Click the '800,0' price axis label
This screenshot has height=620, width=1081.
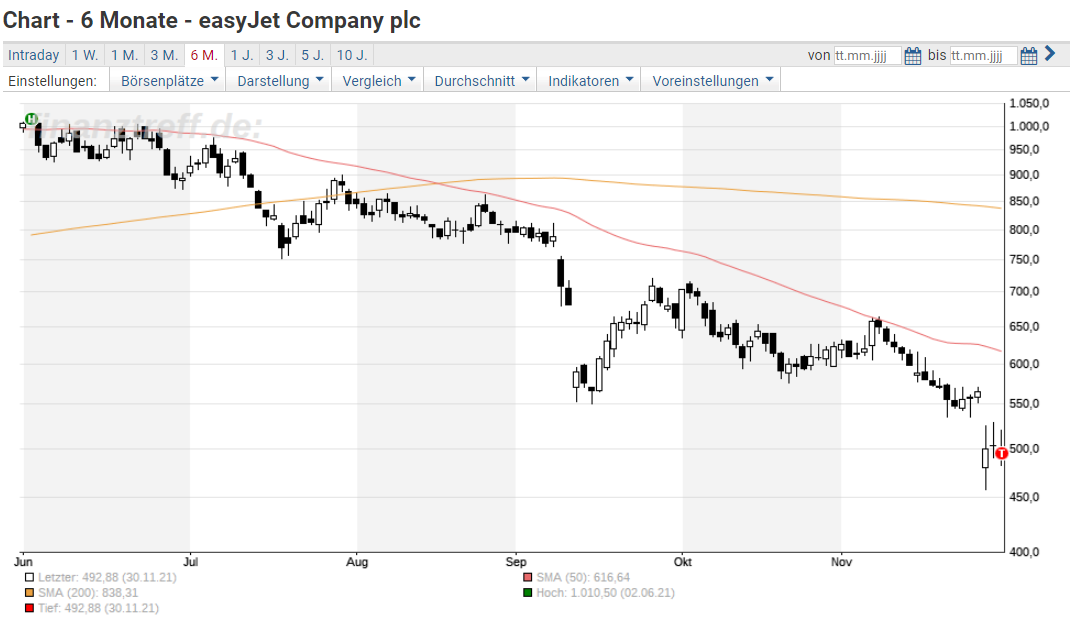(x=1024, y=230)
